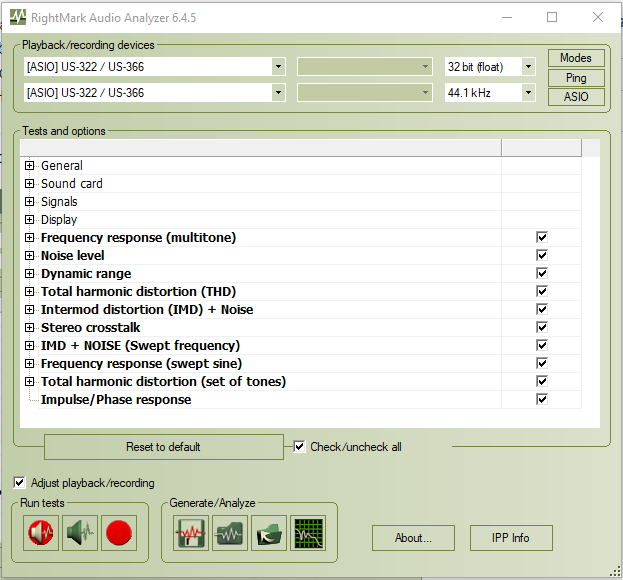Open the recording device dropdown (bottom)
623x580 pixels.
[278, 93]
